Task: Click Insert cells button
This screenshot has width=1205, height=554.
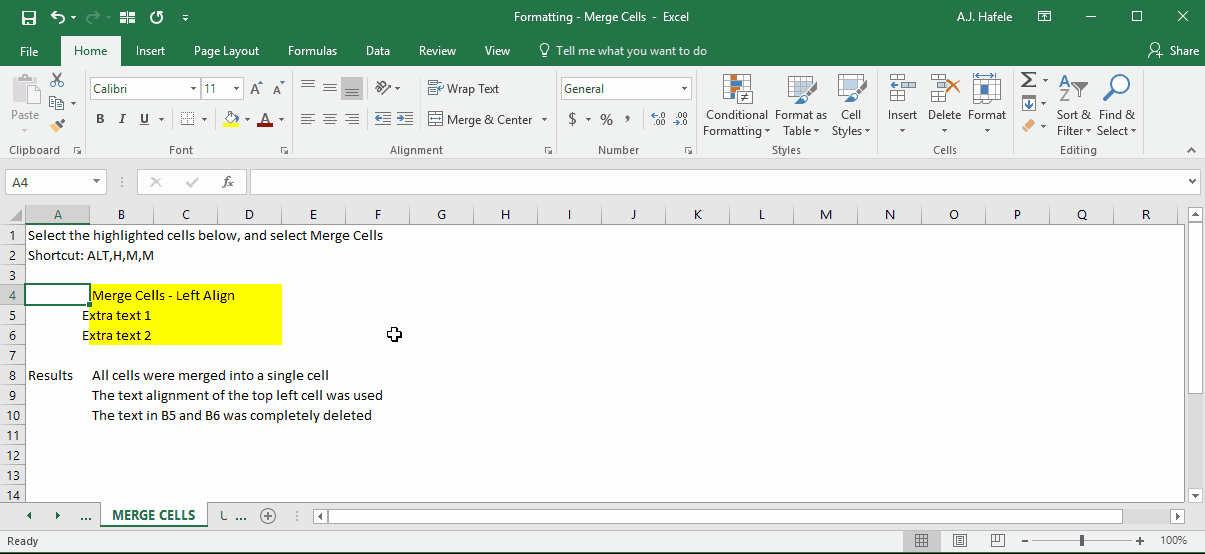Action: [x=902, y=105]
